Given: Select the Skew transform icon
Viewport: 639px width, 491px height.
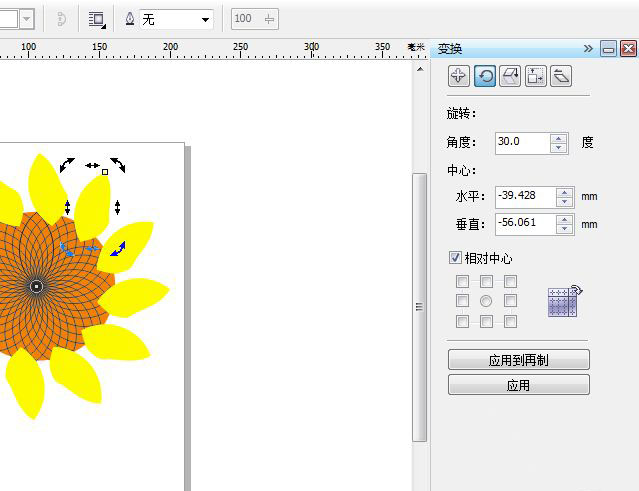Looking at the screenshot, I should point(561,76).
